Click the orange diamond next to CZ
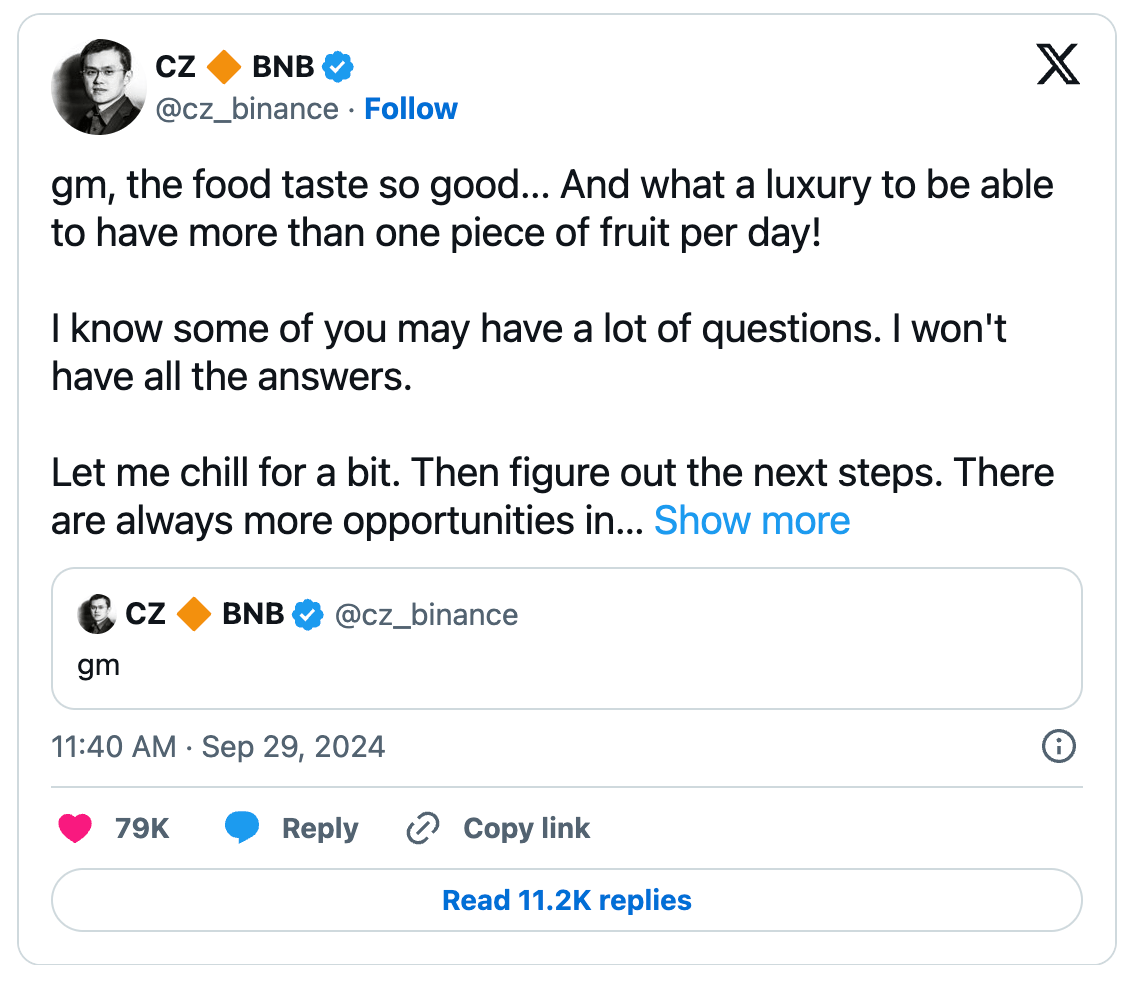1132x982 pixels. [224, 67]
